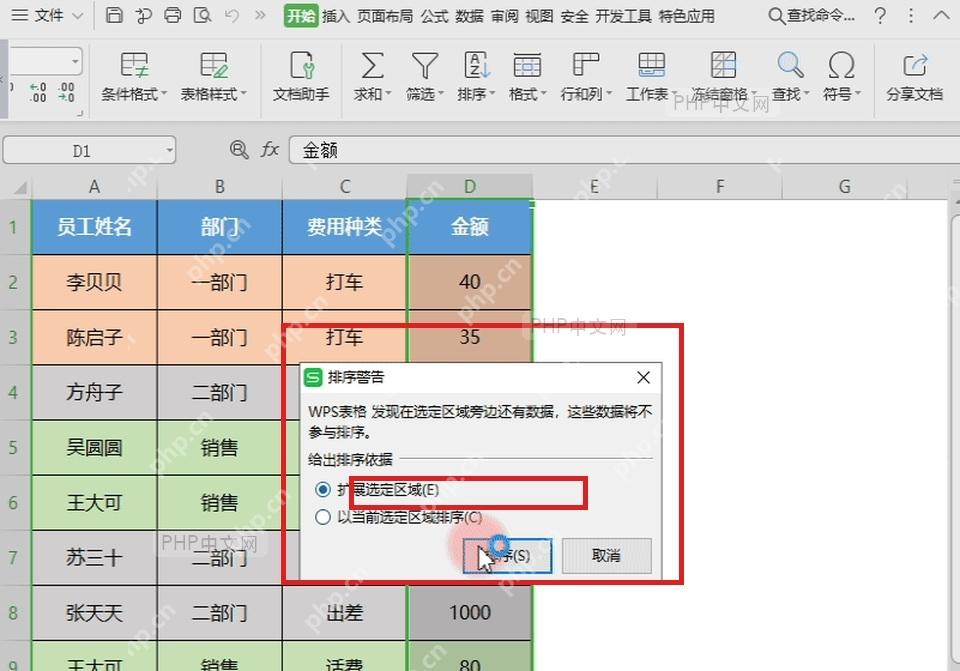Viewport: 960px width, 671px height.
Task: Open the 条件格式 tool
Action: click(134, 77)
